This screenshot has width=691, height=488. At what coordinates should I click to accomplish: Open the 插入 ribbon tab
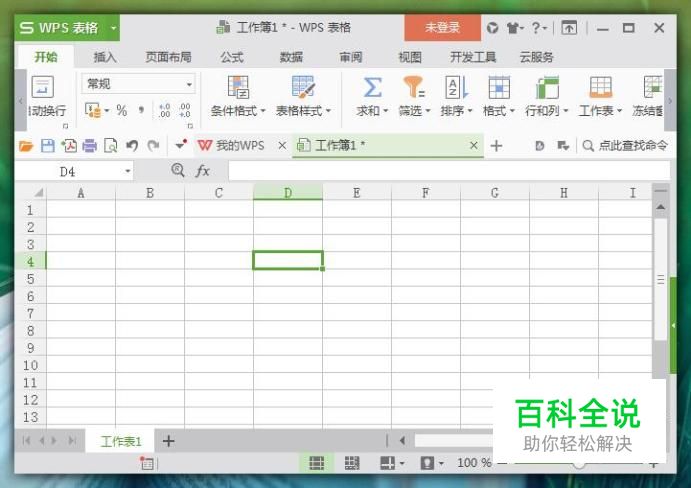105,57
